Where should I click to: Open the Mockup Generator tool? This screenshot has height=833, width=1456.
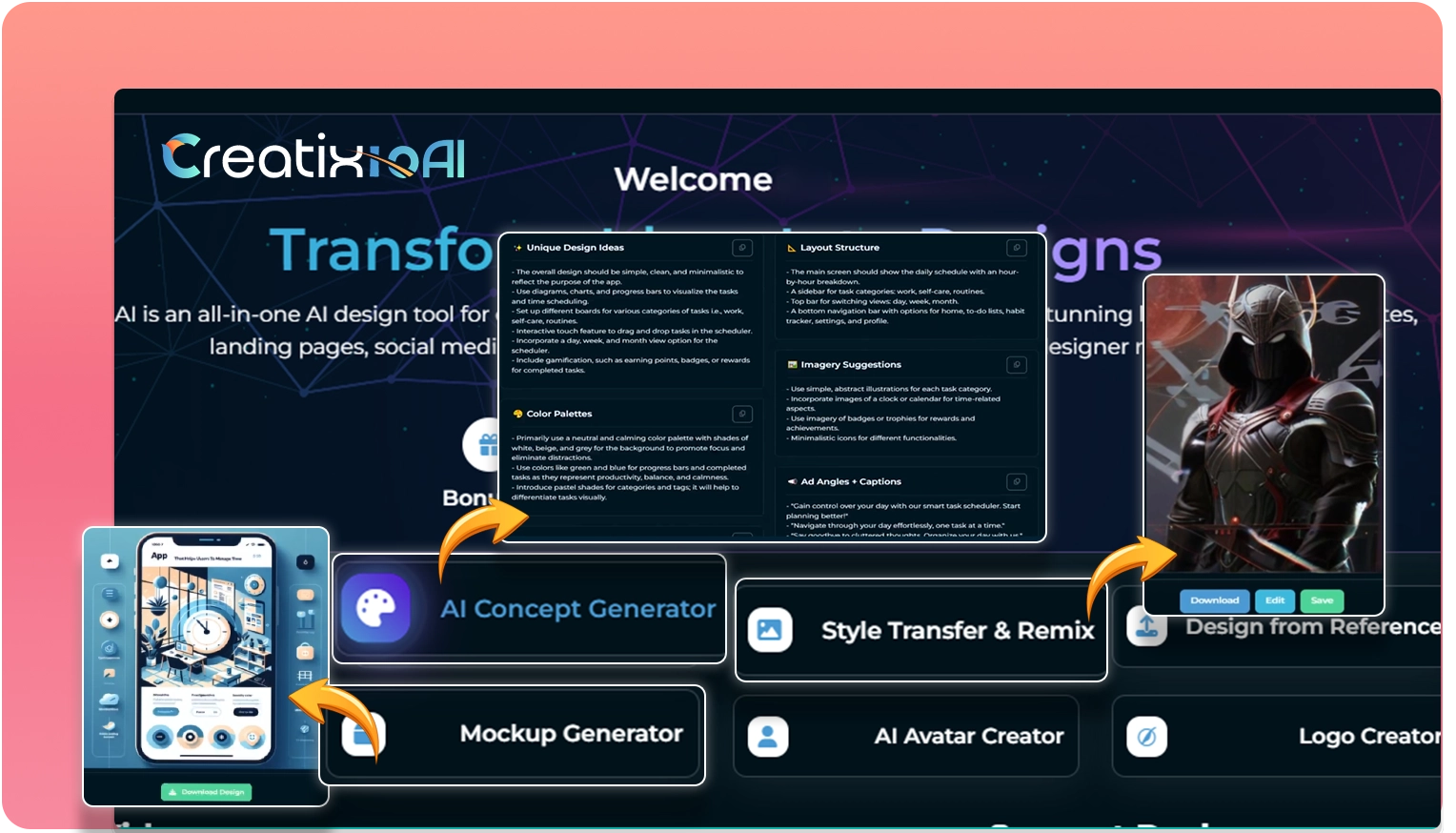[x=570, y=734]
